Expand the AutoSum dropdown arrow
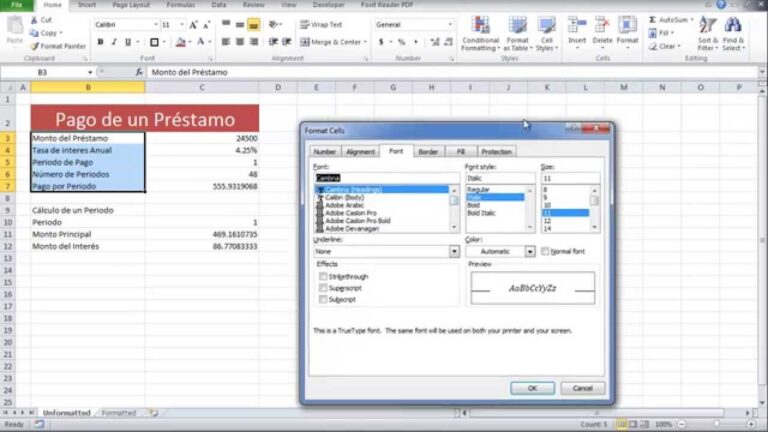 point(692,20)
